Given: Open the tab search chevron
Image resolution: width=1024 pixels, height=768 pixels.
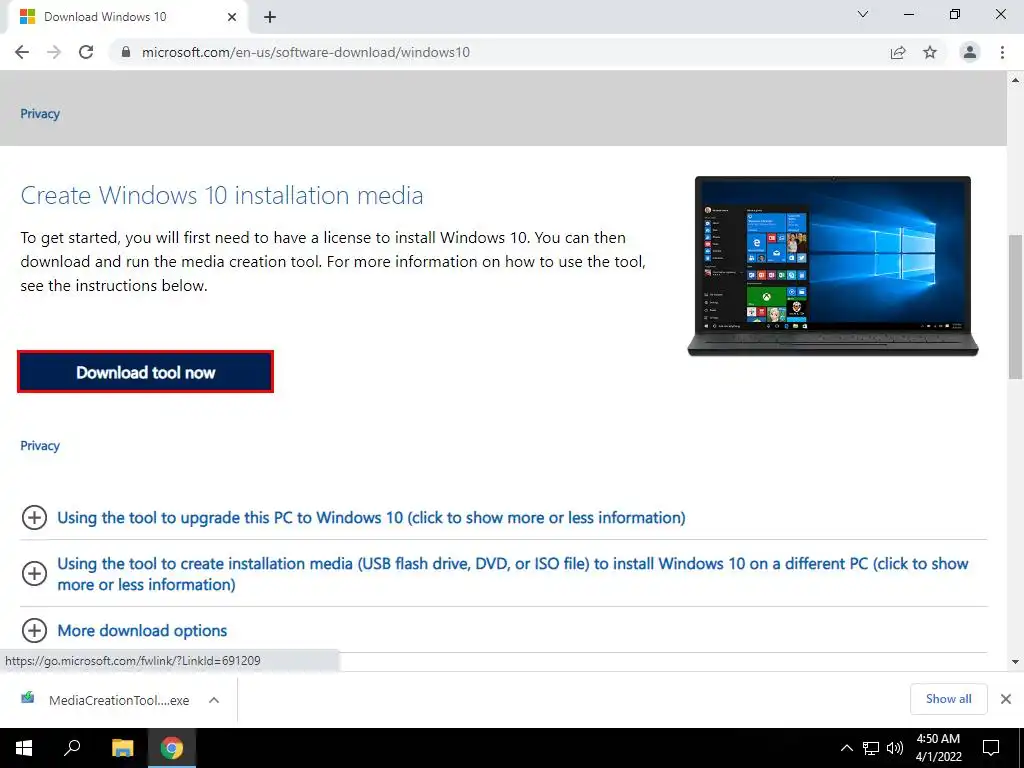Looking at the screenshot, I should click(863, 14).
